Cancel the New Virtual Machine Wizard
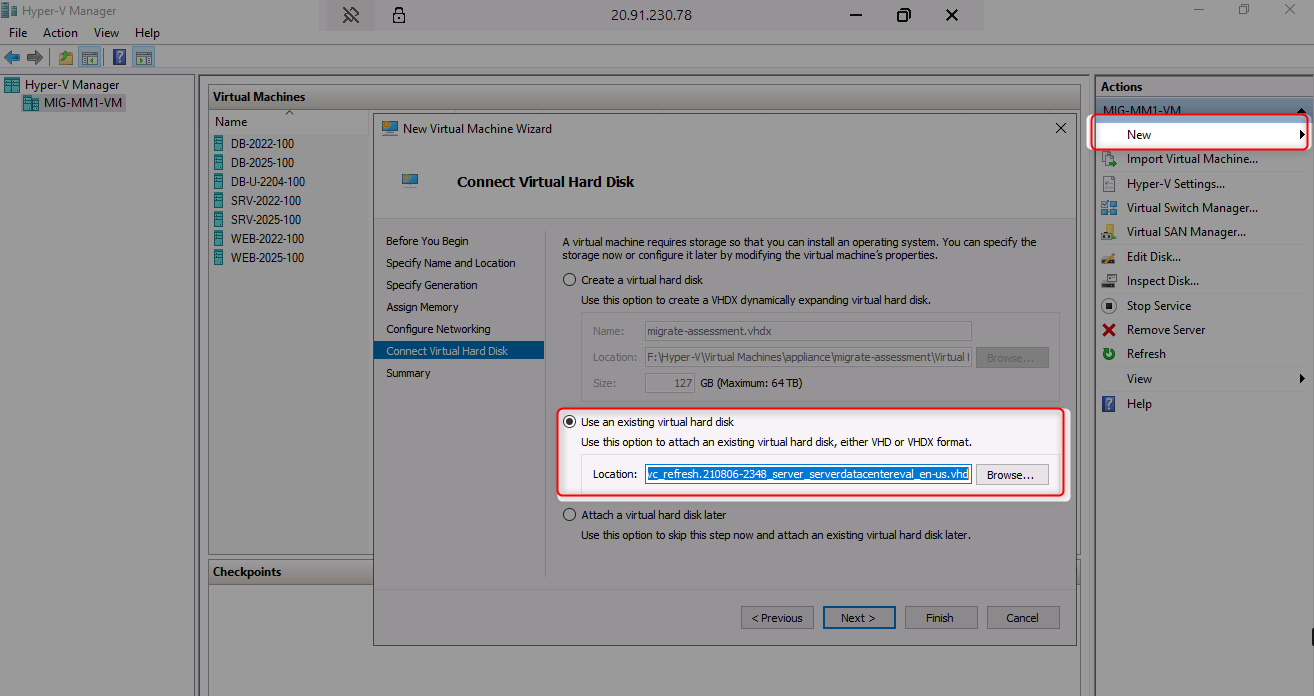 (x=1022, y=618)
